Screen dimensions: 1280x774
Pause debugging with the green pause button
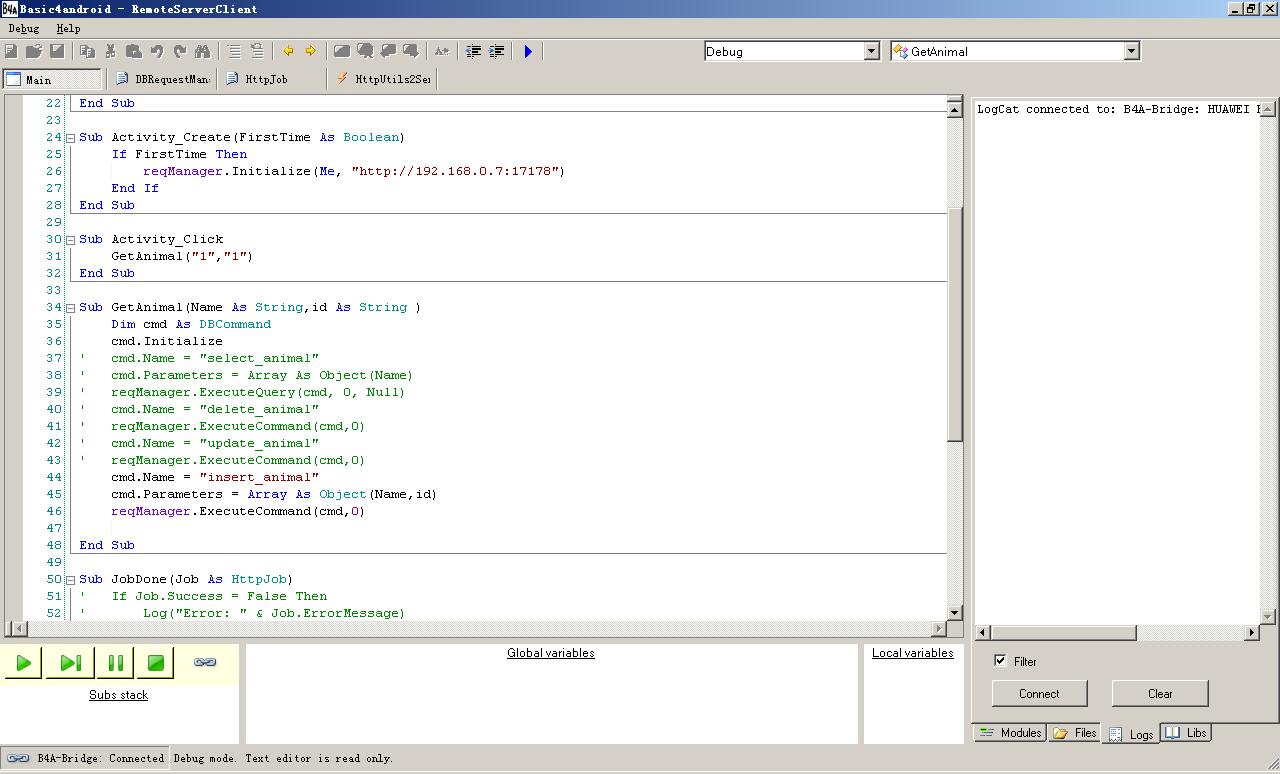(115, 662)
